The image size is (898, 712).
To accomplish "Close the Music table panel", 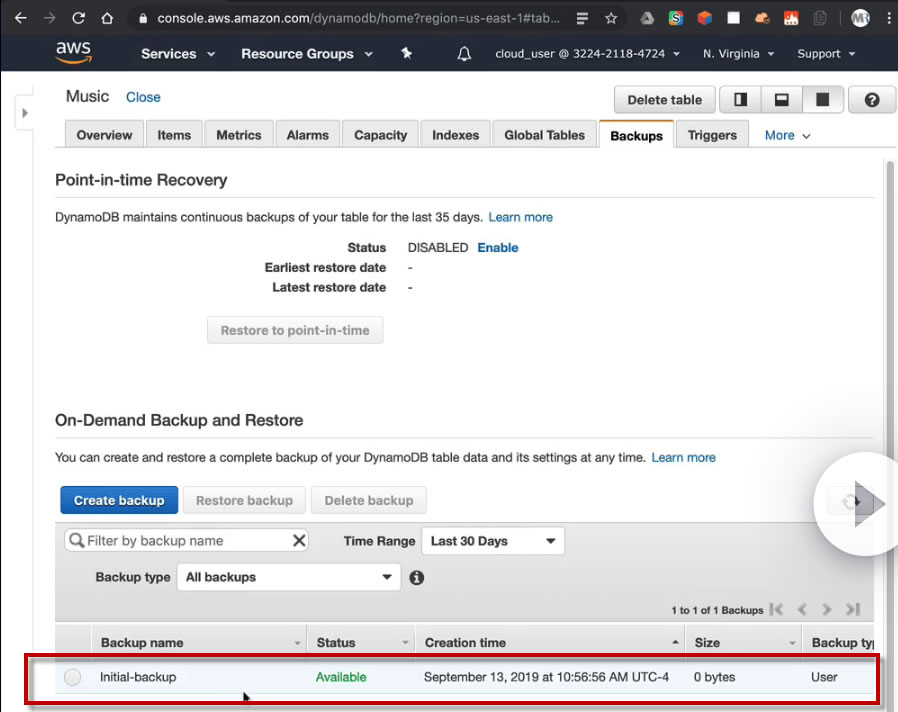I will point(143,97).
